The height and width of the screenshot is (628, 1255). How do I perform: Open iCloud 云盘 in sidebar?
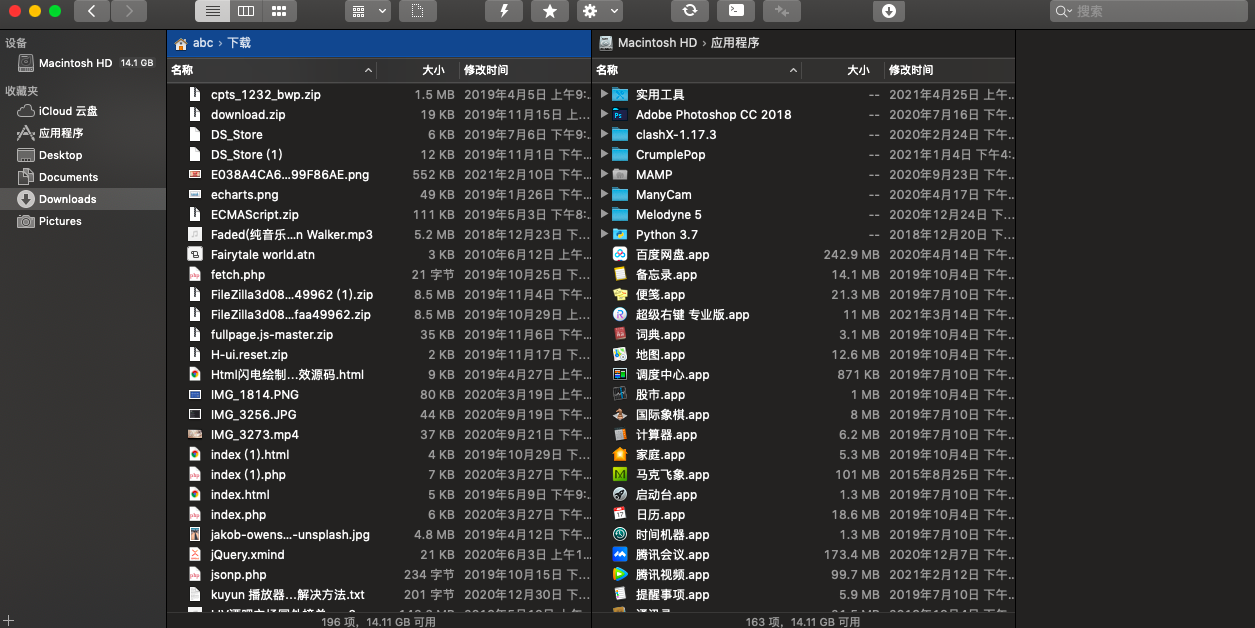tap(83, 111)
